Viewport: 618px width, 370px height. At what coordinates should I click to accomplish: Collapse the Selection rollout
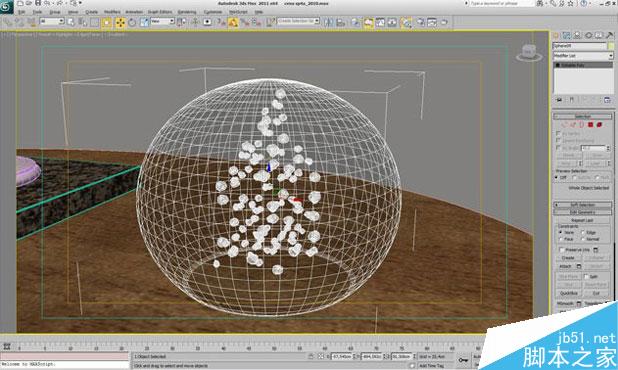coord(583,117)
